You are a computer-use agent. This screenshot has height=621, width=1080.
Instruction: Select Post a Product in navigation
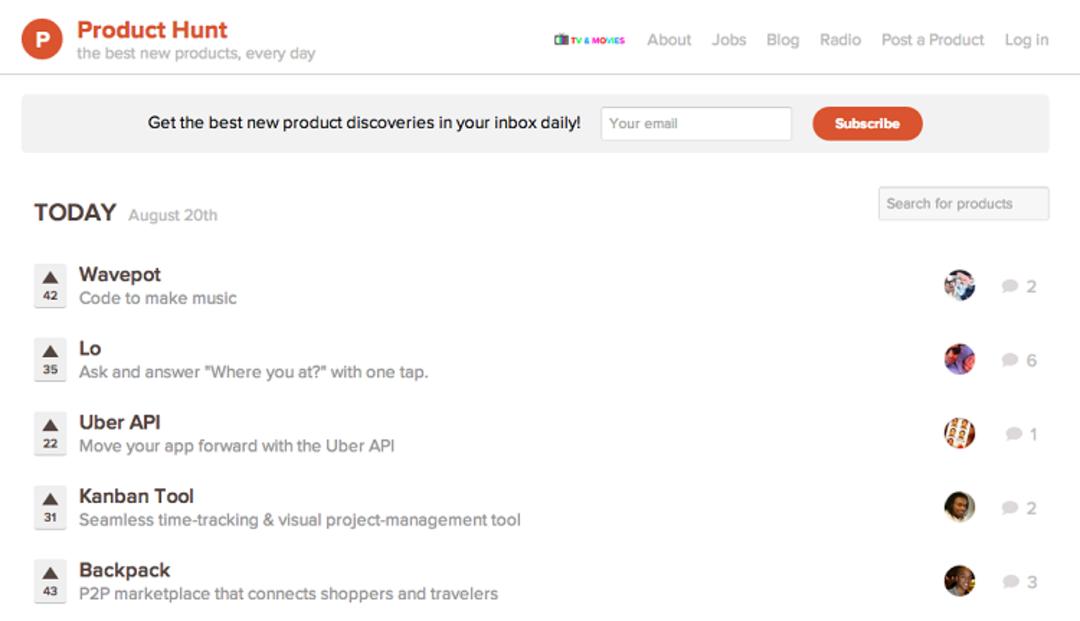click(x=933, y=40)
